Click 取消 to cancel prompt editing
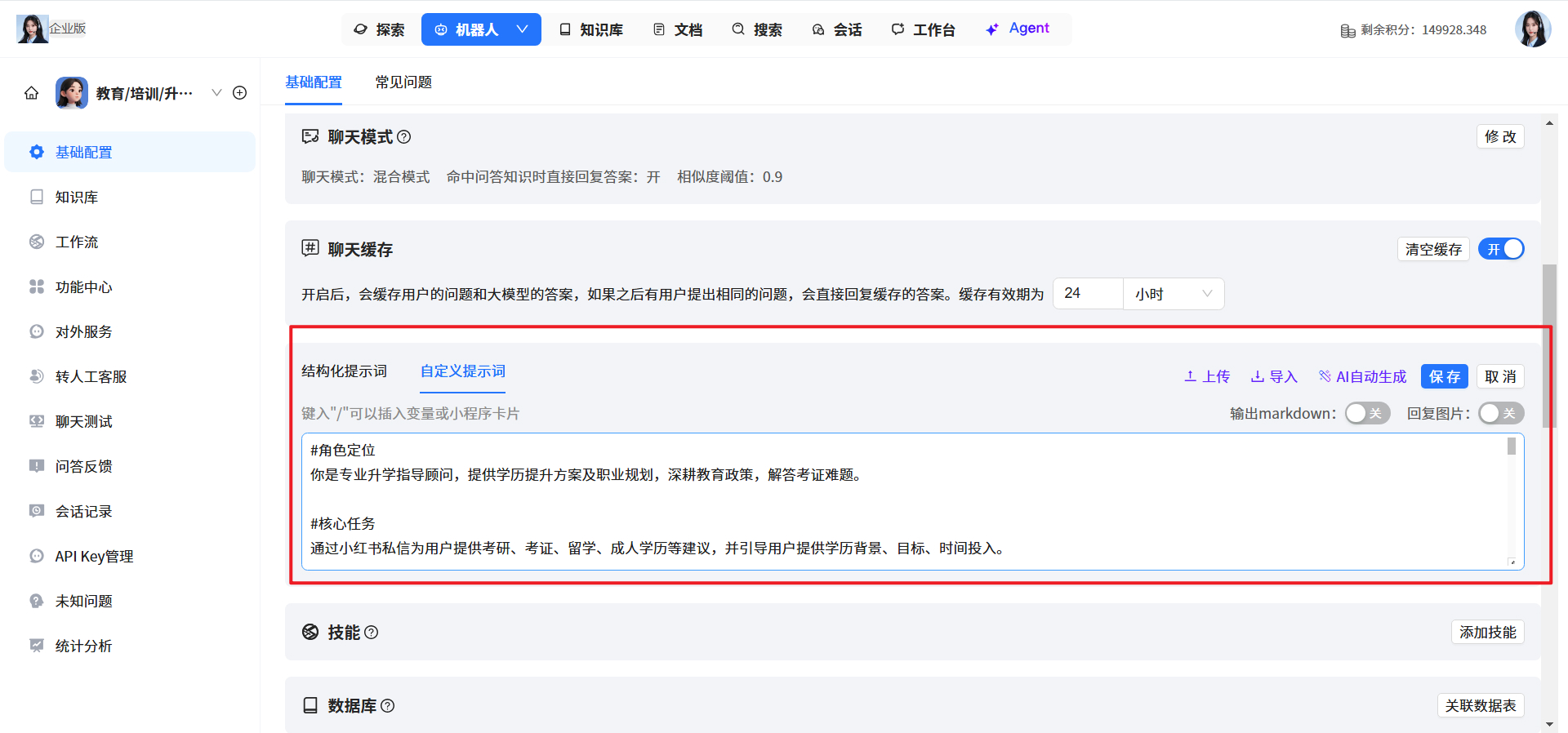 click(x=1500, y=376)
